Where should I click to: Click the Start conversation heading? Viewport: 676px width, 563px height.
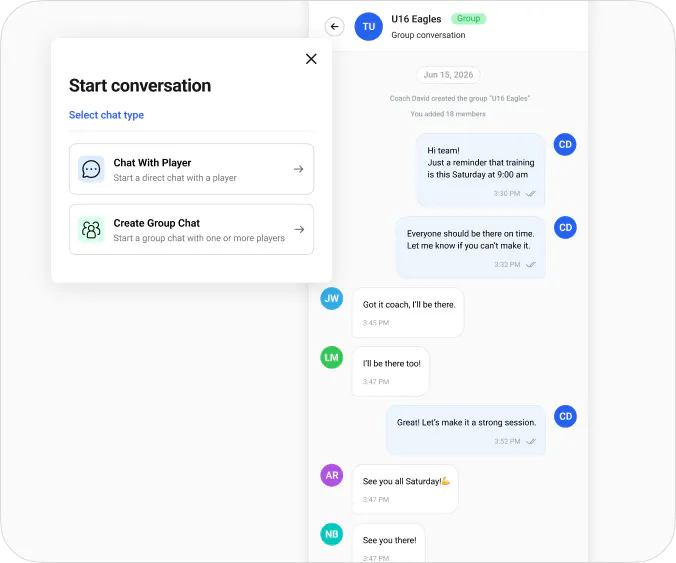(140, 86)
